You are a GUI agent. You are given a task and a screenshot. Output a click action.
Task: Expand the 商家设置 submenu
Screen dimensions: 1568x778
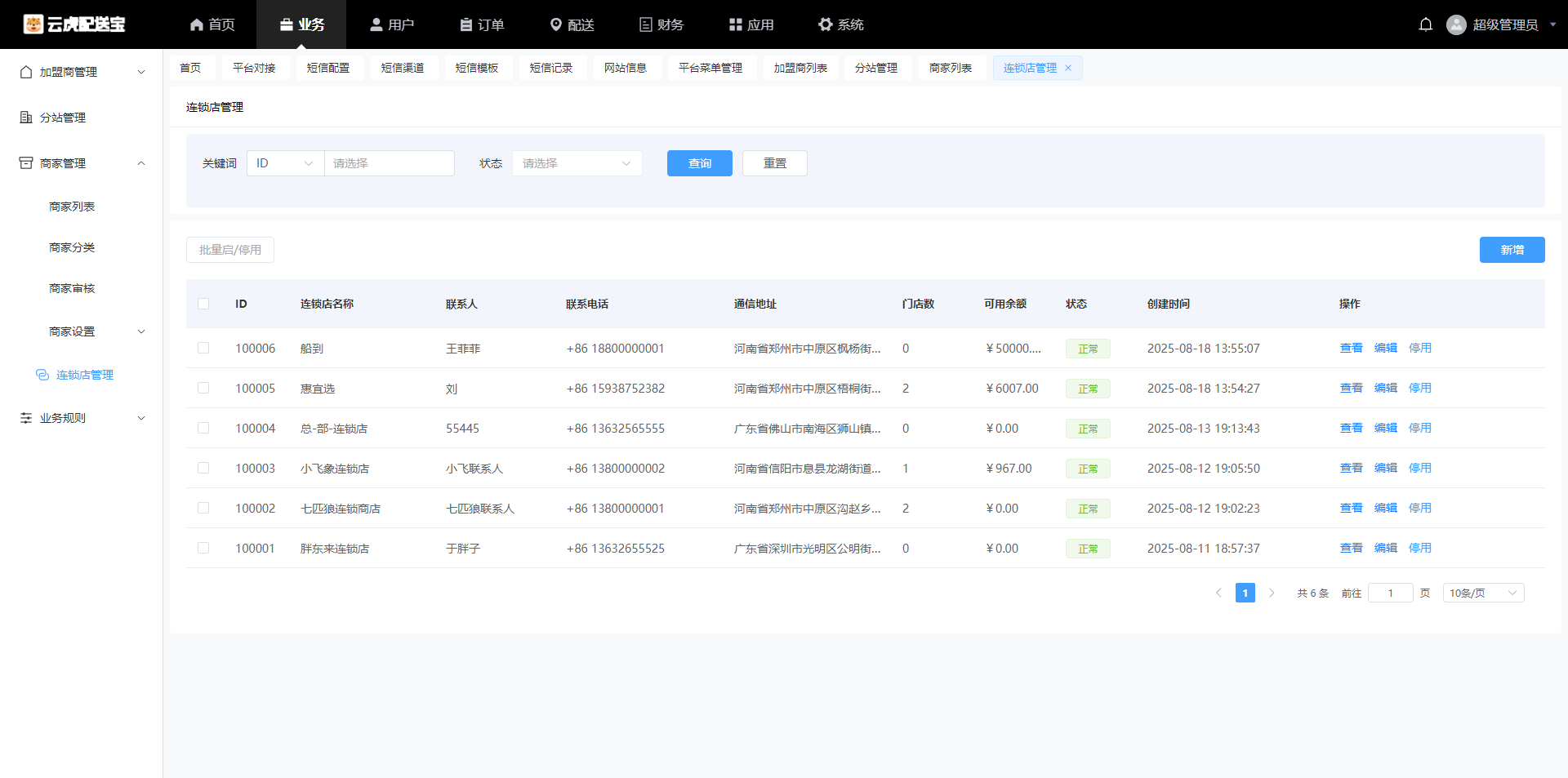[x=141, y=331]
